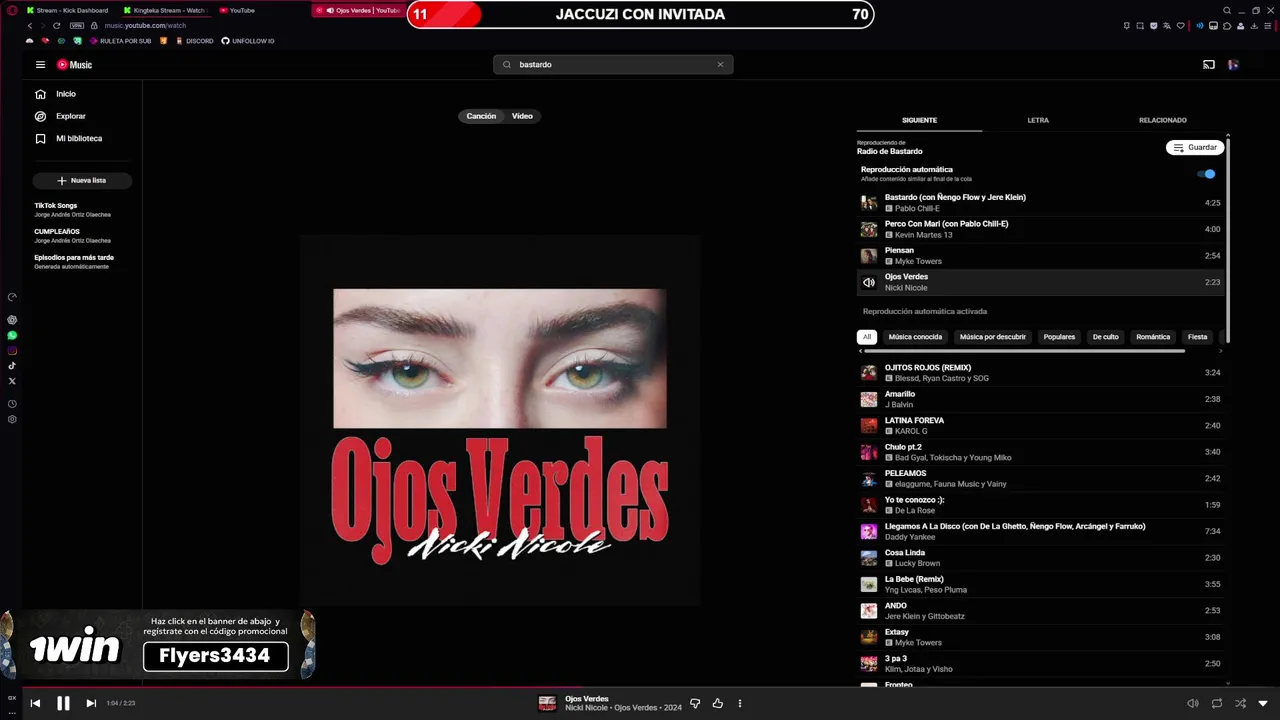Switch to Video mode
Screen dimensions: 1280x720
[522, 116]
